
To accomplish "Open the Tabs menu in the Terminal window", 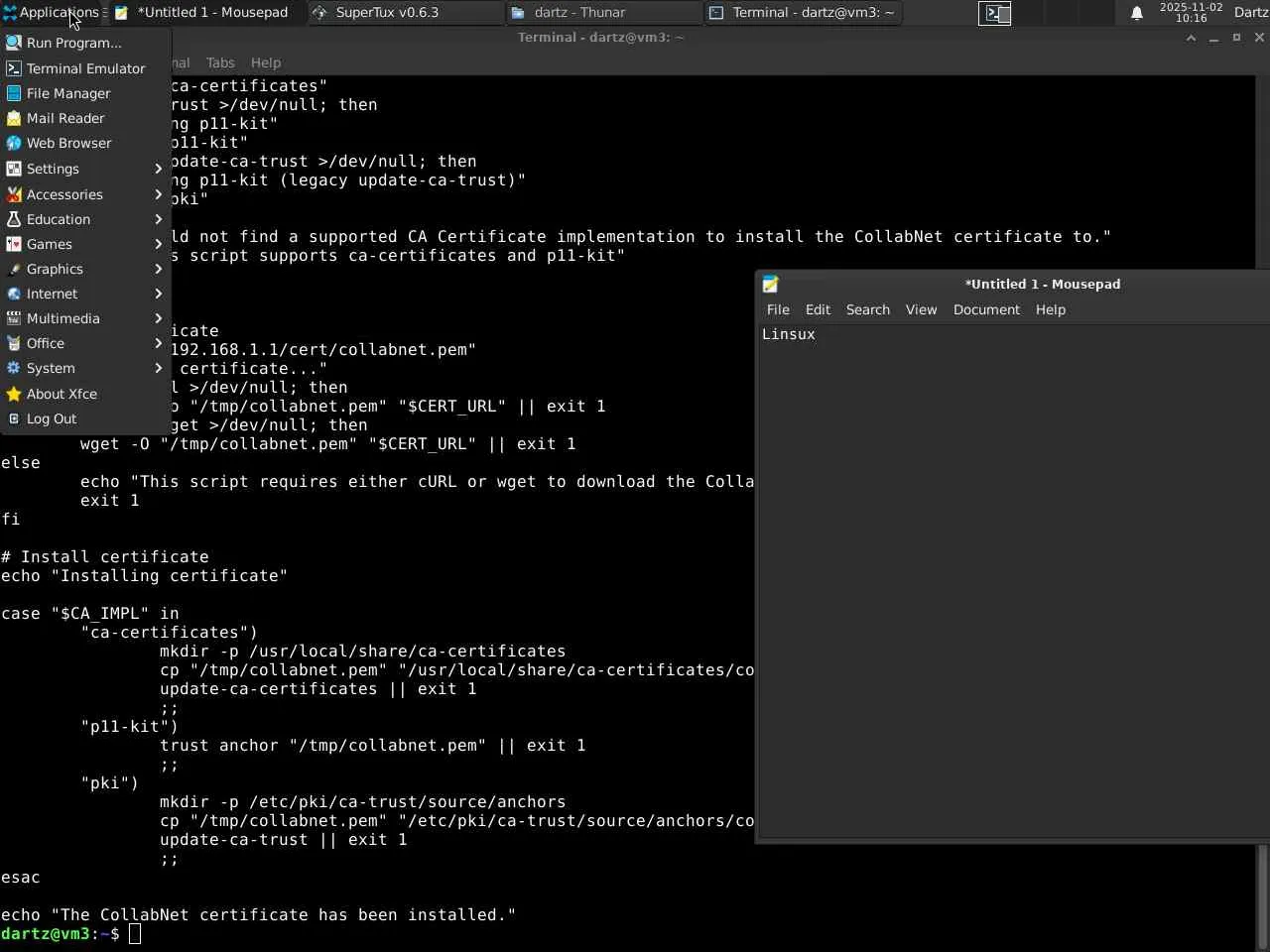I will (220, 62).
